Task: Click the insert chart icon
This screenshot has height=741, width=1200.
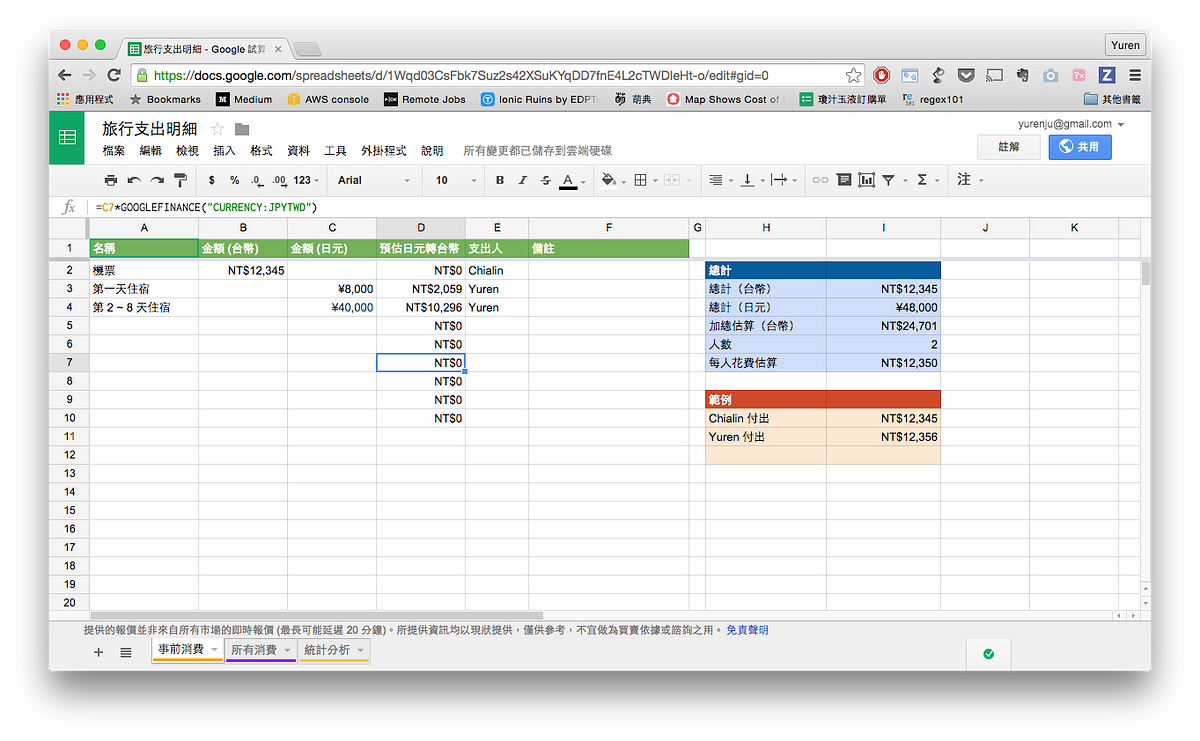Action: click(x=866, y=180)
